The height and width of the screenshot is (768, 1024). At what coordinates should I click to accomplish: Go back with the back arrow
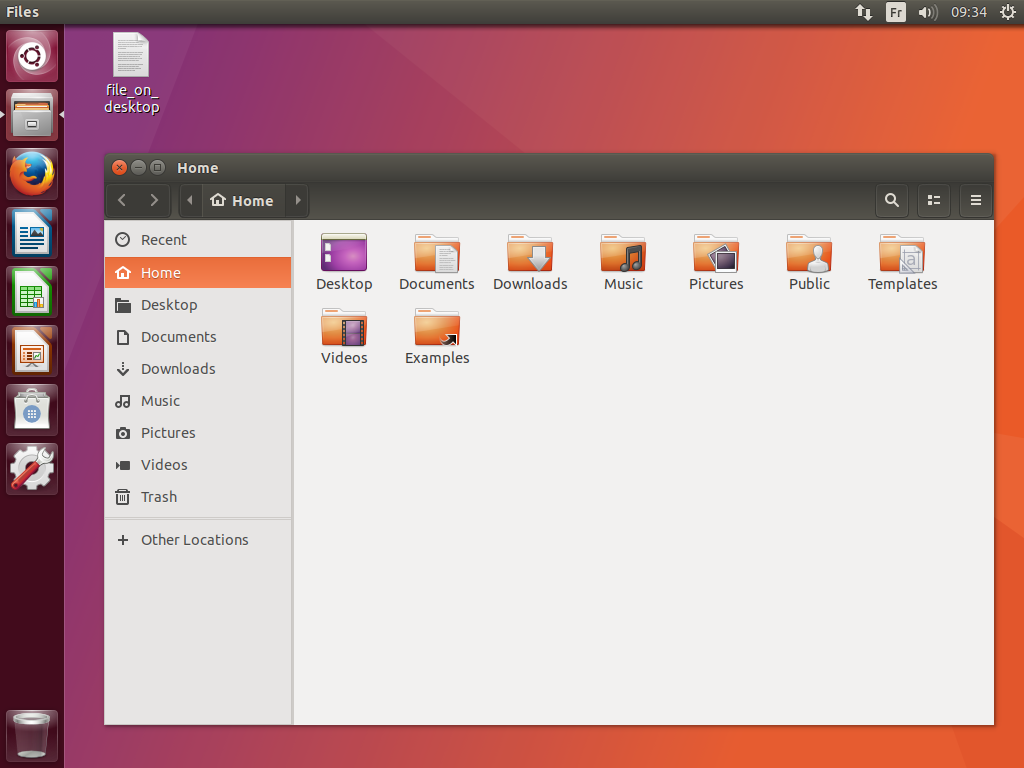tap(122, 200)
